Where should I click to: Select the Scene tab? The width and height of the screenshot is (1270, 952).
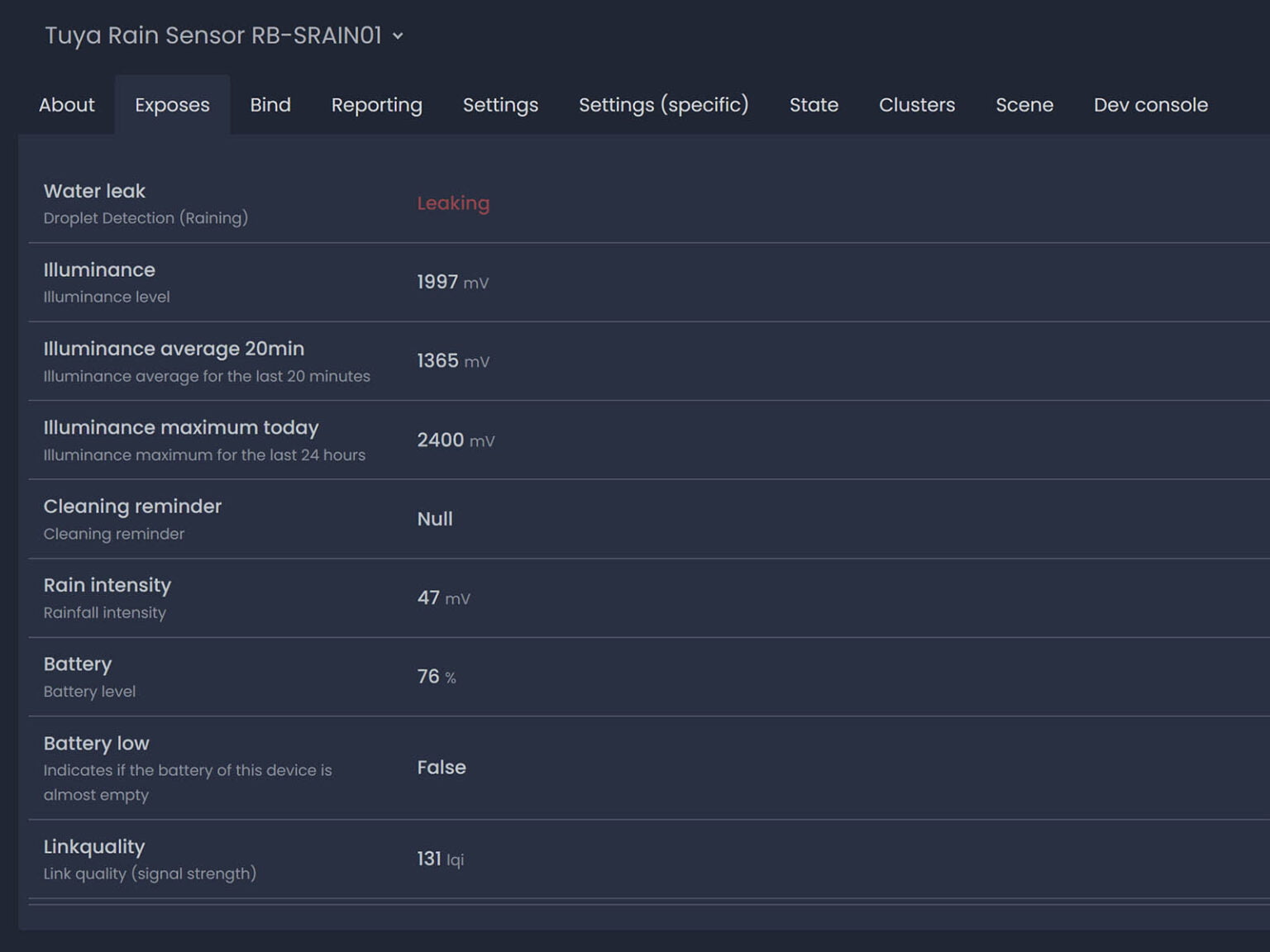pos(1024,105)
